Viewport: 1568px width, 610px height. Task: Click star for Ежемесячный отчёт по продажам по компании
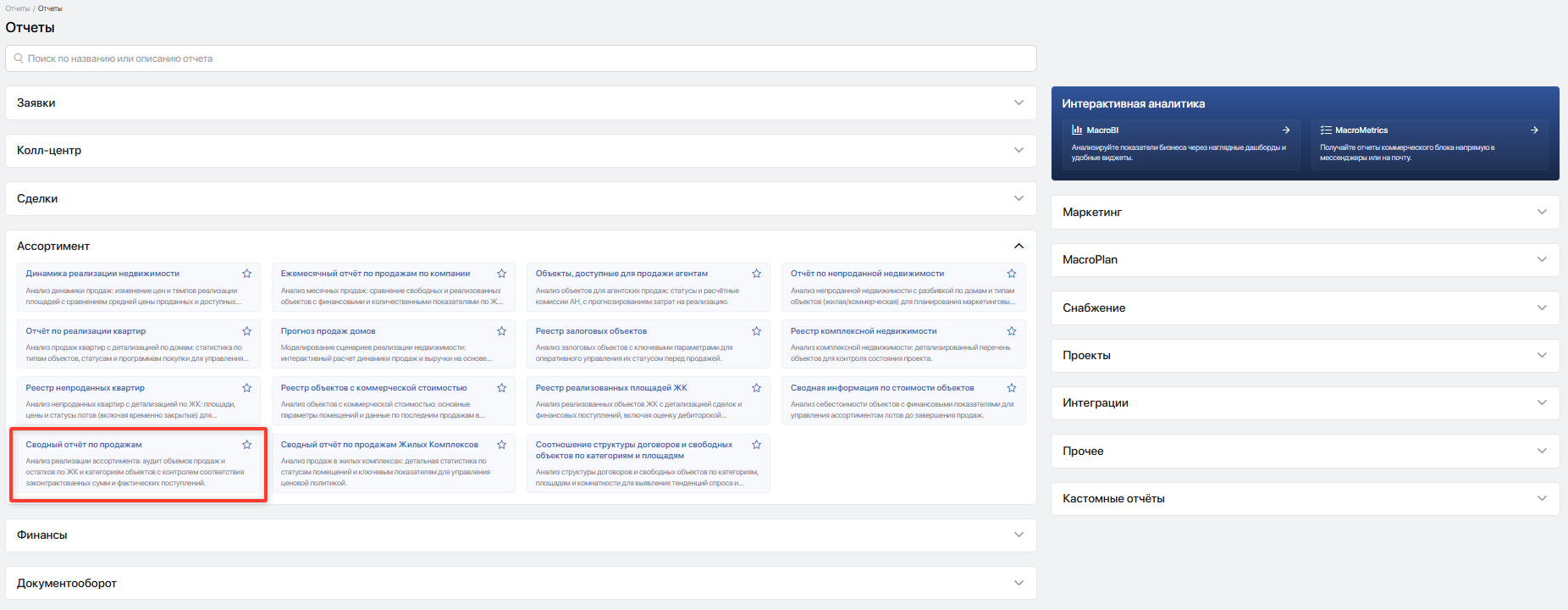tap(501, 274)
